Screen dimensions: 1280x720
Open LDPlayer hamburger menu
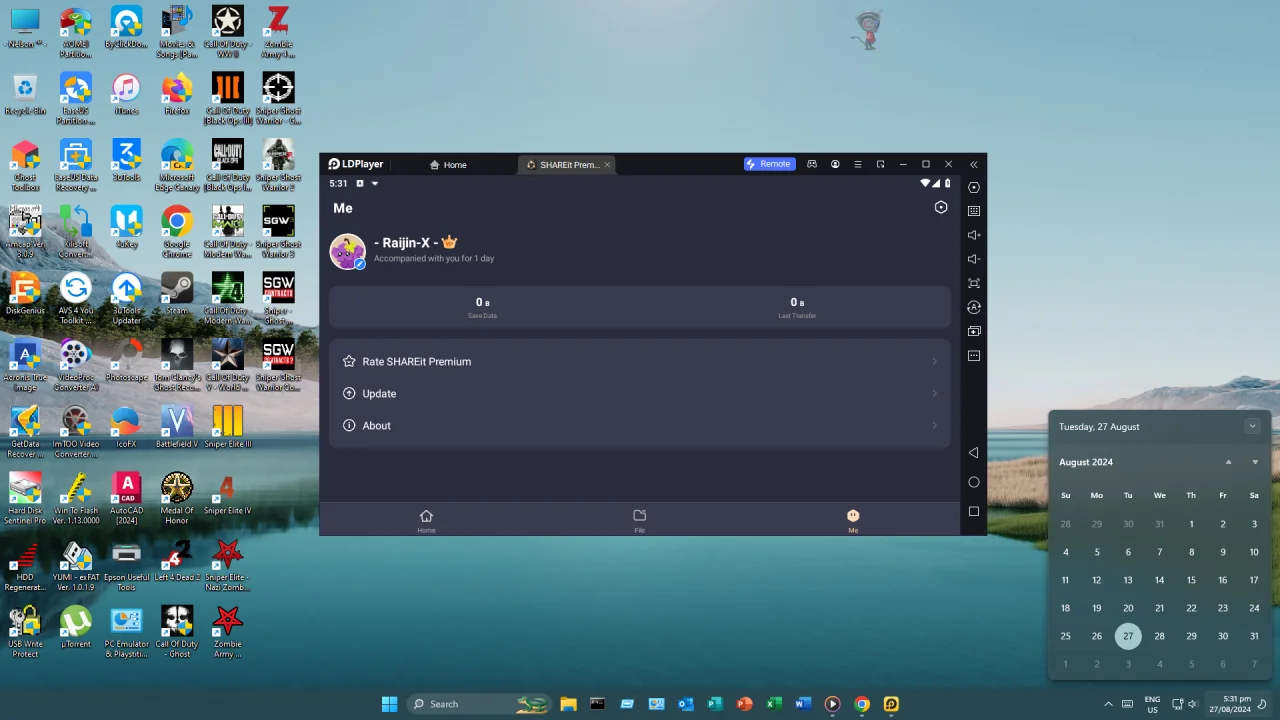click(x=857, y=164)
